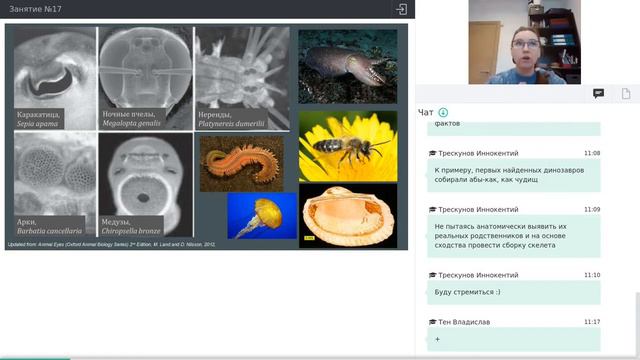Click the chat download arrow icon
Image resolution: width=640 pixels, height=360 pixels.
click(443, 112)
